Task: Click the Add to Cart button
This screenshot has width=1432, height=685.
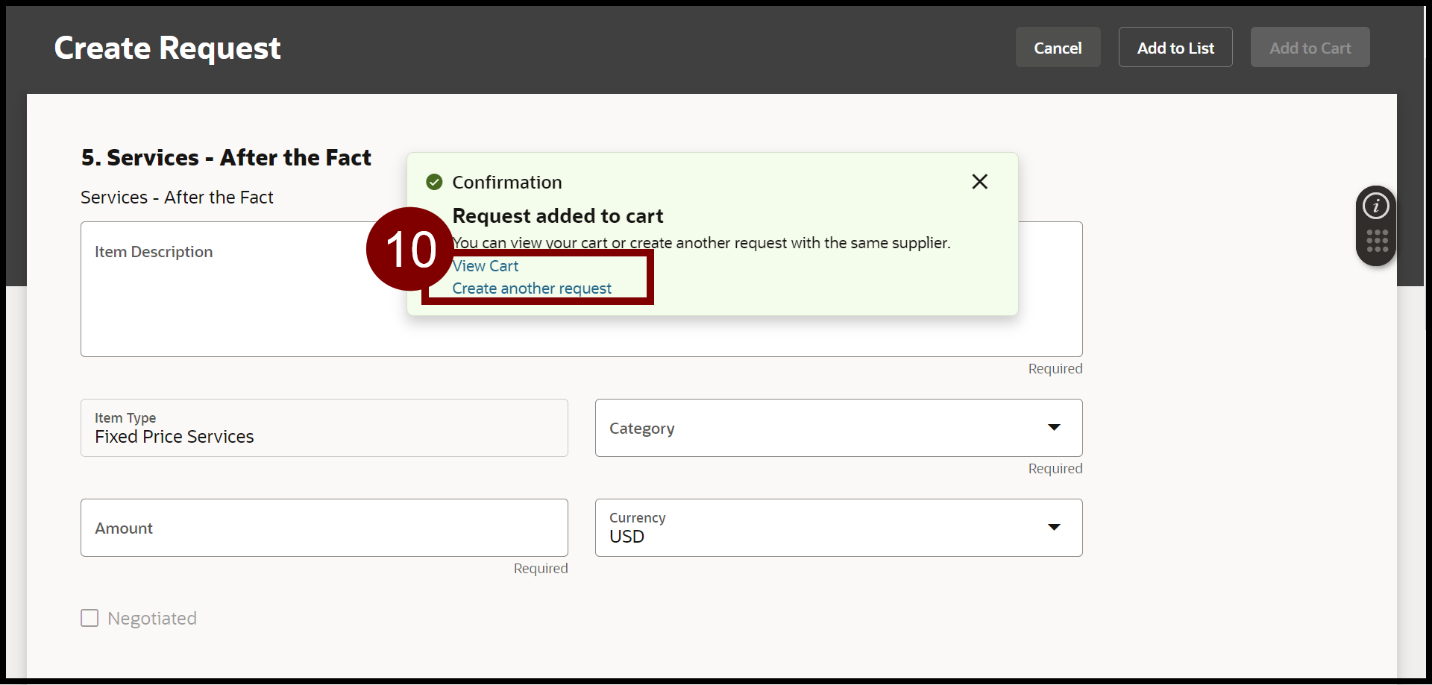Action: (1309, 48)
